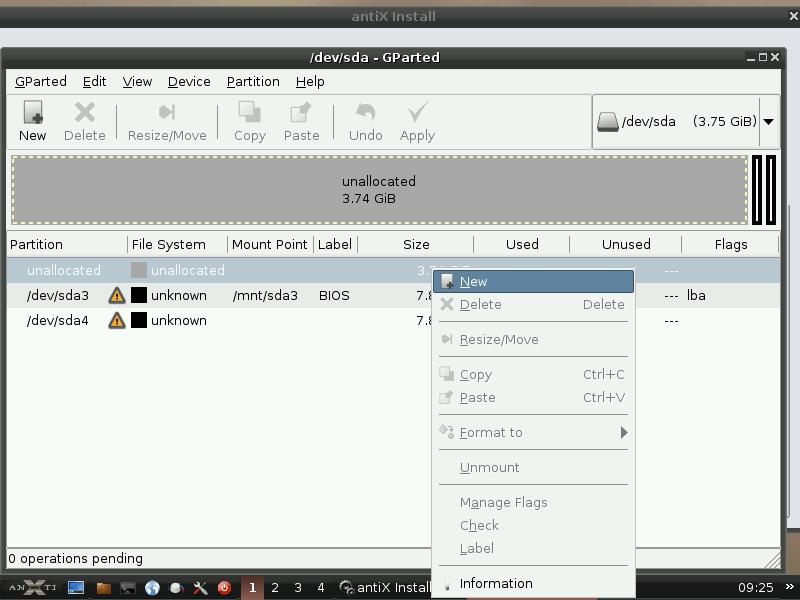The width and height of the screenshot is (800, 600).
Task: Open the /dev/sda device dropdown arrow
Action: pos(769,121)
